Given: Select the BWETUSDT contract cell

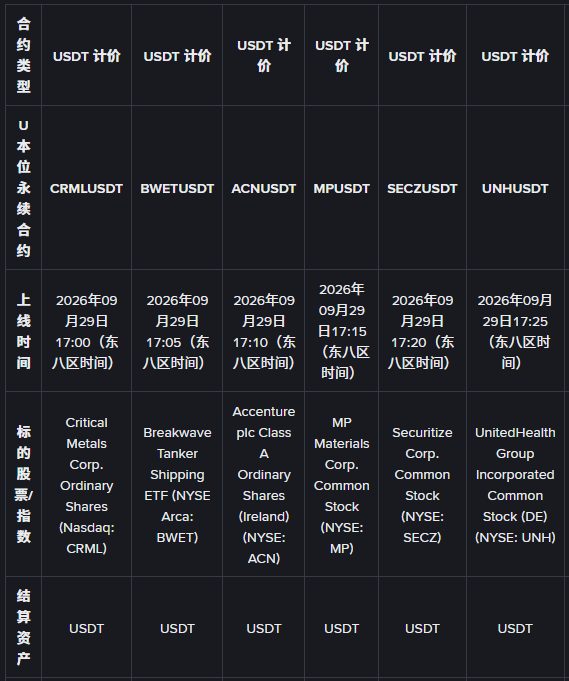Looking at the screenshot, I should (x=177, y=188).
